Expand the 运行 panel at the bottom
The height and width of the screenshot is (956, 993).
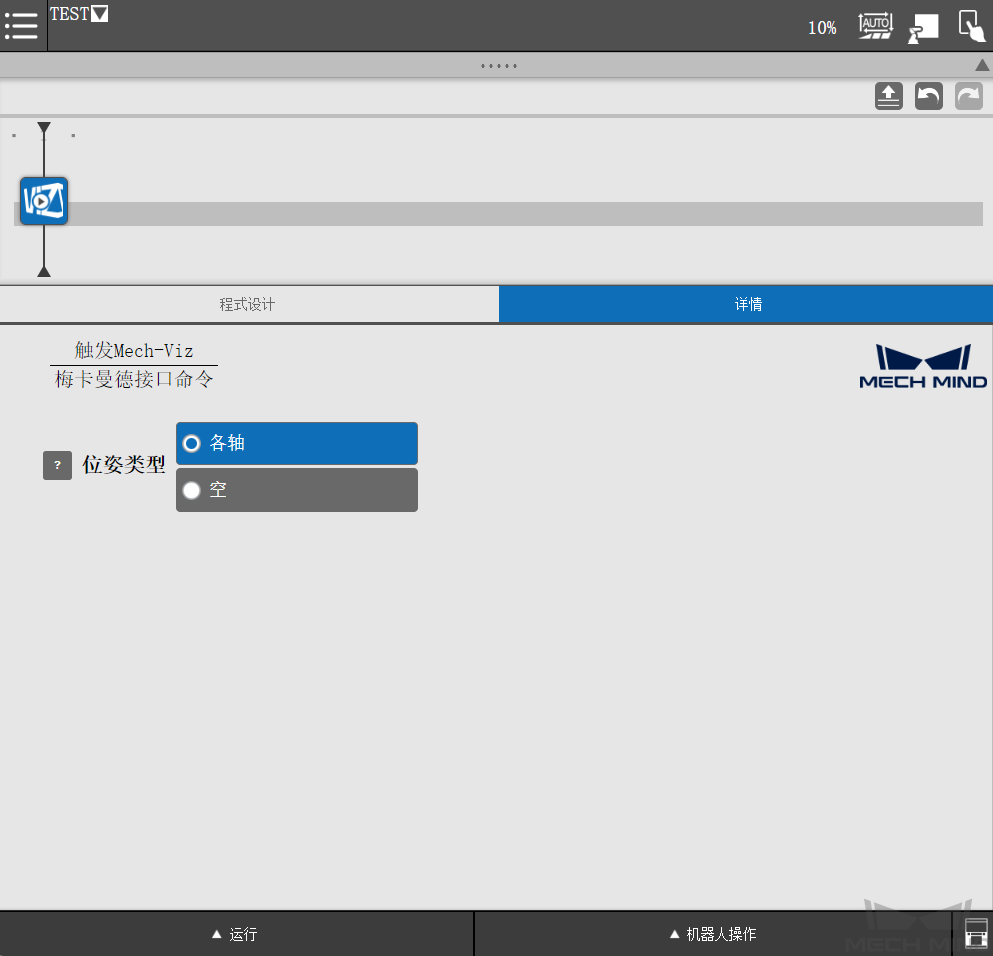237,933
